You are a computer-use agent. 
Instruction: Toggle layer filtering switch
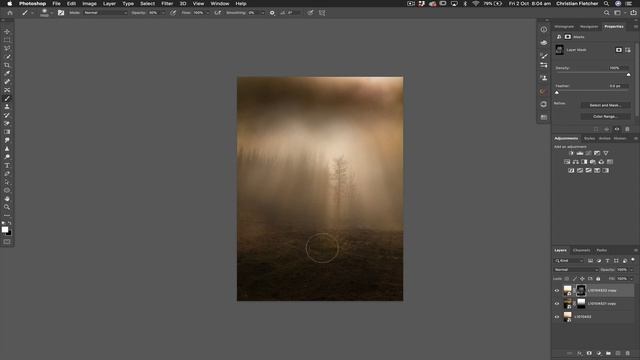pyautogui.click(x=633, y=260)
